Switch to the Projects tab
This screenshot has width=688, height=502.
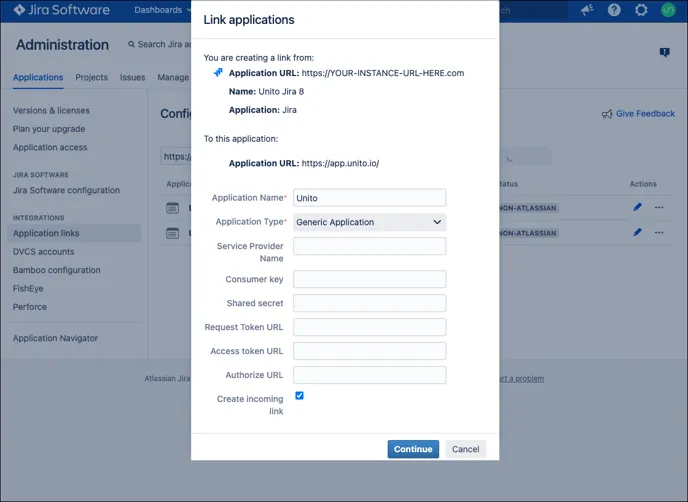[x=91, y=77]
